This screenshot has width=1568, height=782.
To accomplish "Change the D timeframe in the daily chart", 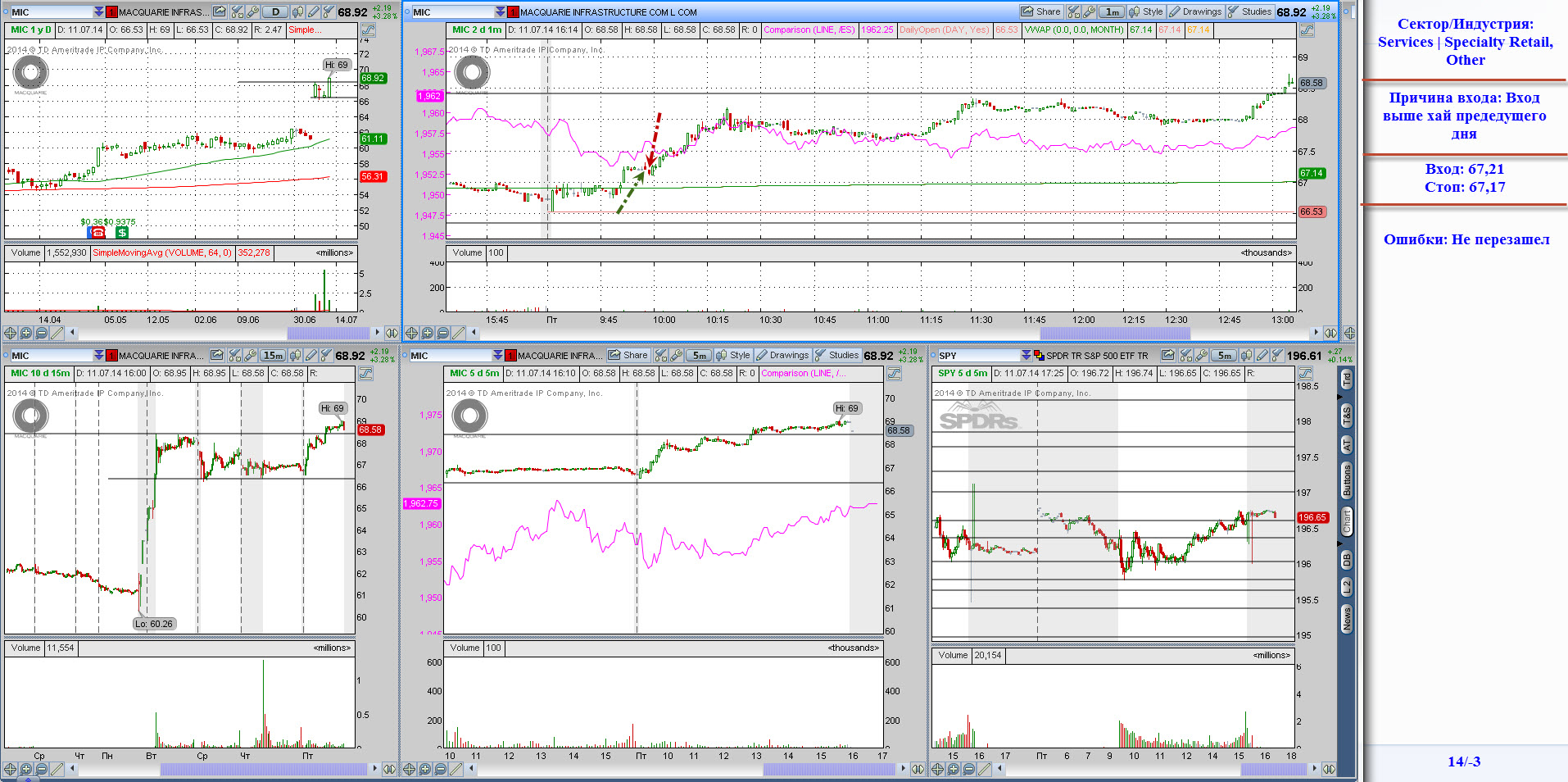I will 275,11.
